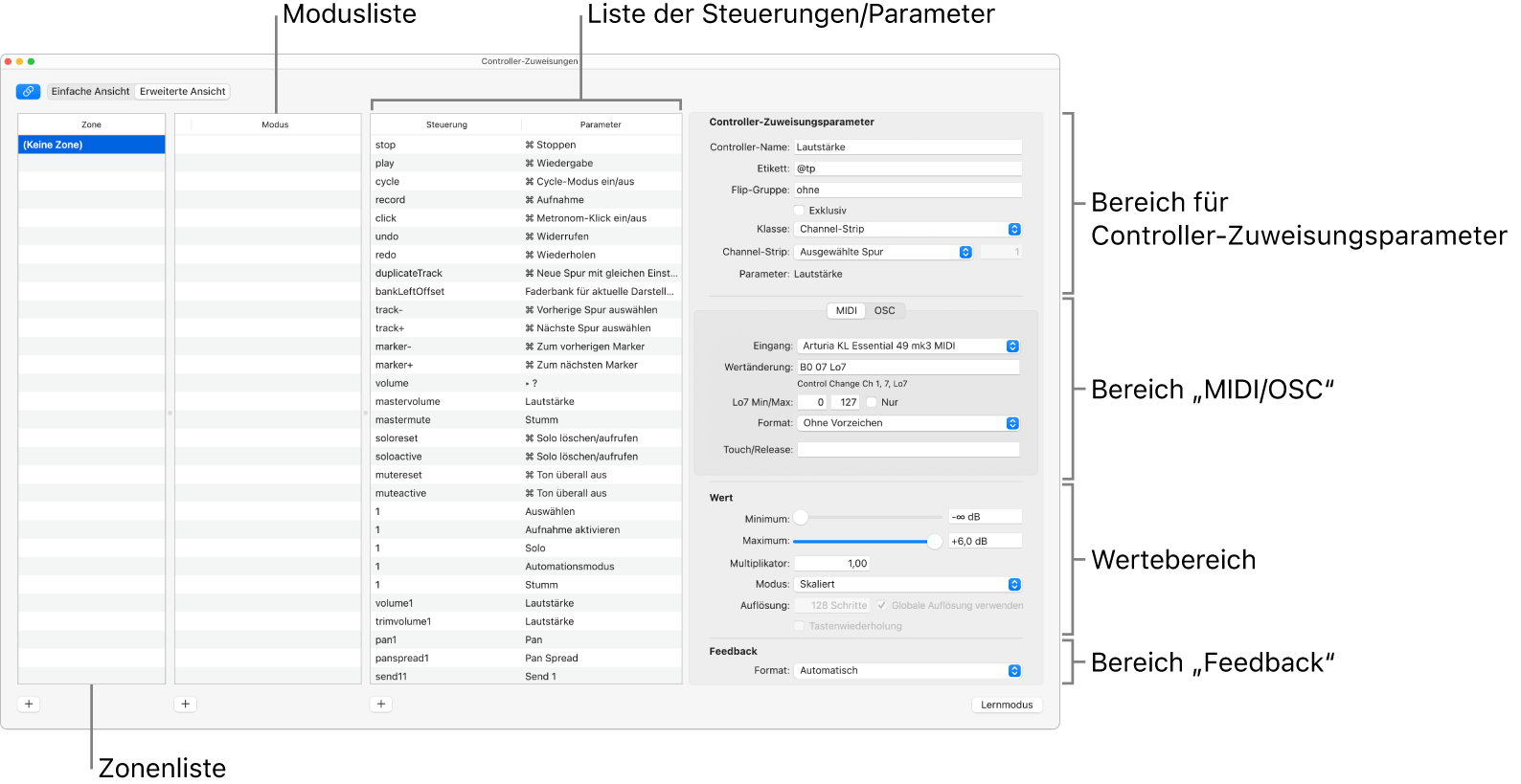Open Channel-Strip Ausgewählte Spur dropdown
Screen dimensions: 1521x784
[x=884, y=252]
